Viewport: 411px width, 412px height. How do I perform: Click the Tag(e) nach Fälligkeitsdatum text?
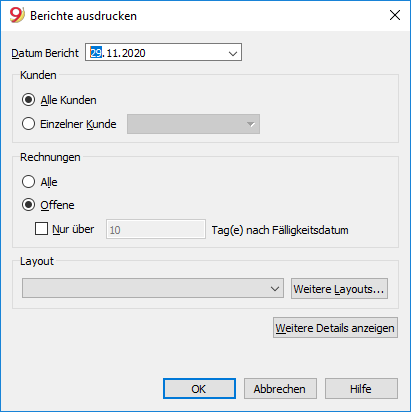(x=280, y=230)
